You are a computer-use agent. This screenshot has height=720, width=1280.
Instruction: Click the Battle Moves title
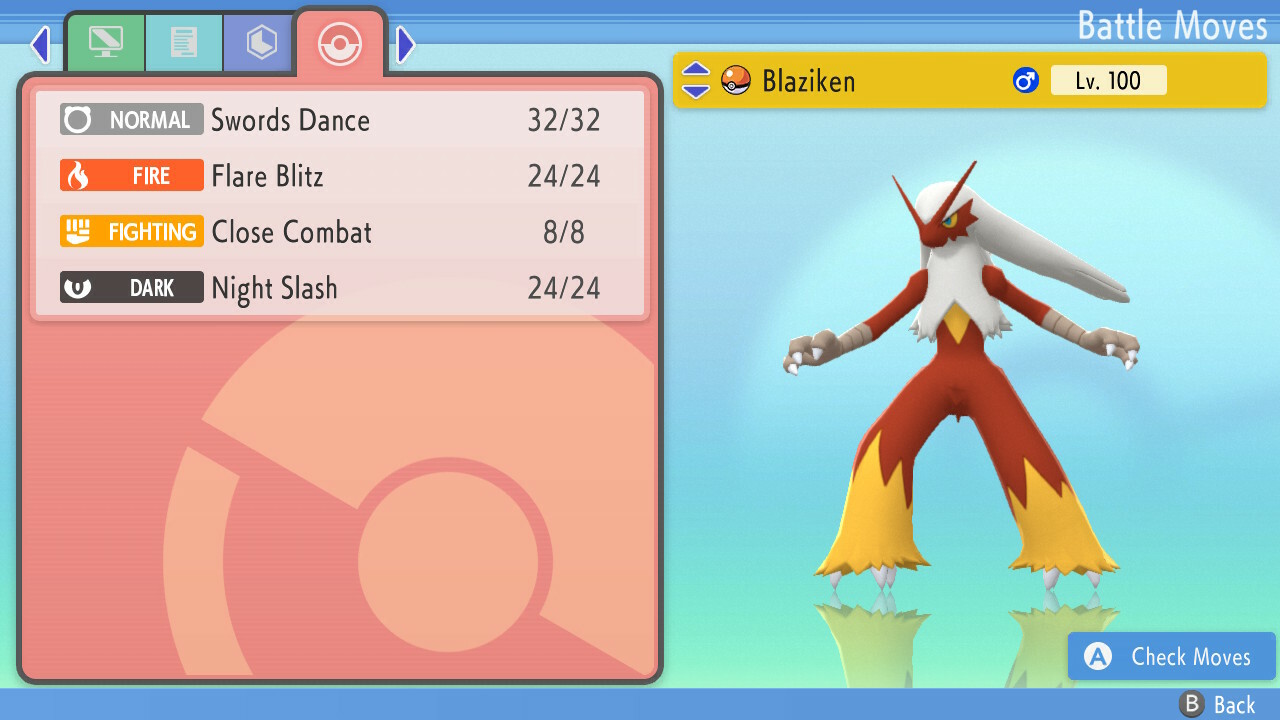1173,25
